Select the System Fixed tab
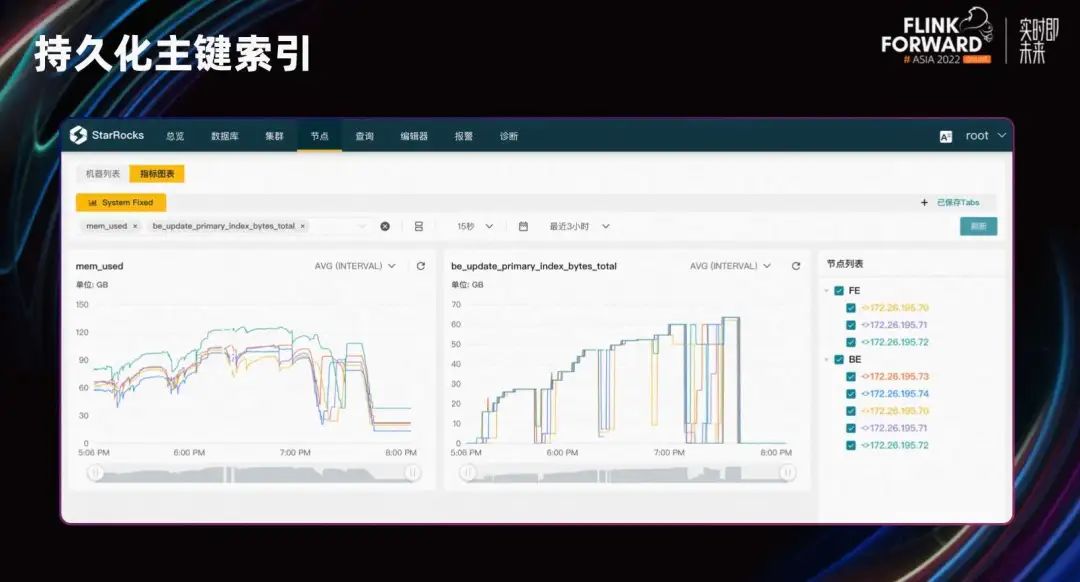 [x=121, y=202]
